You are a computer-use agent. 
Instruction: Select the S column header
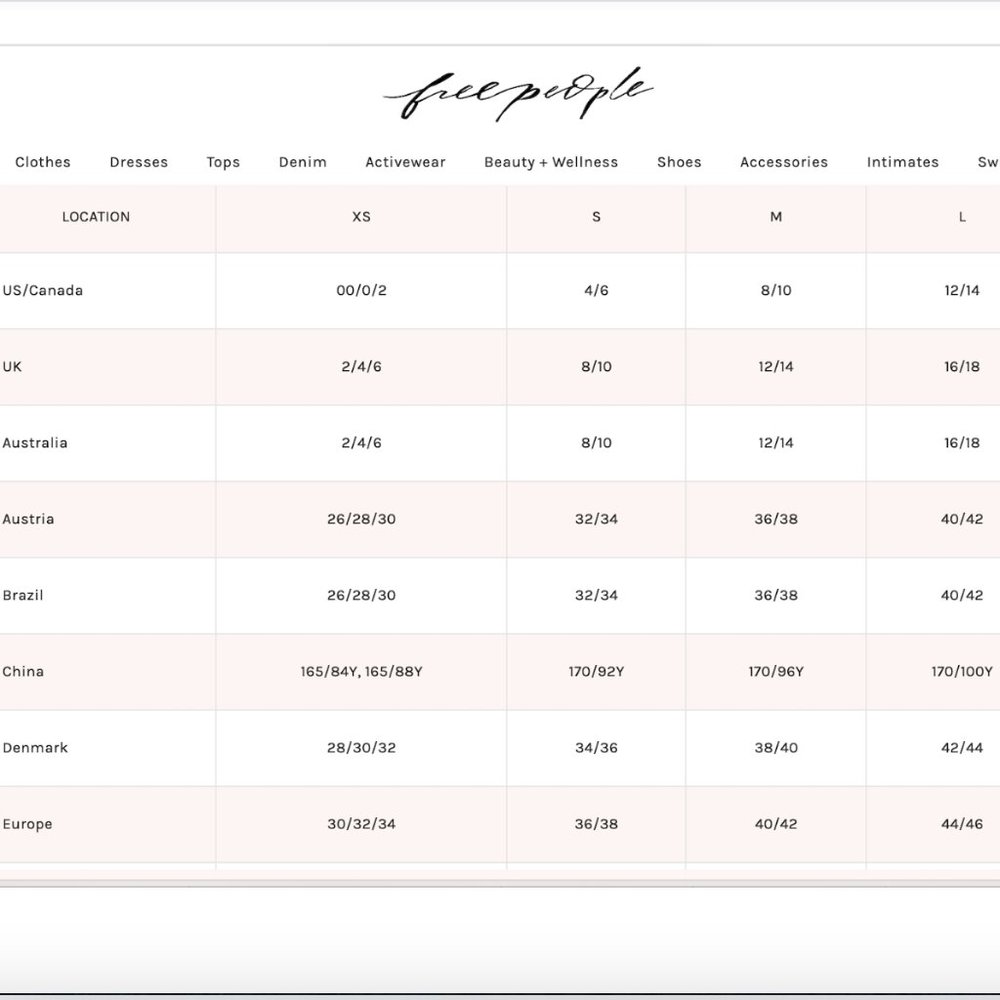click(596, 217)
